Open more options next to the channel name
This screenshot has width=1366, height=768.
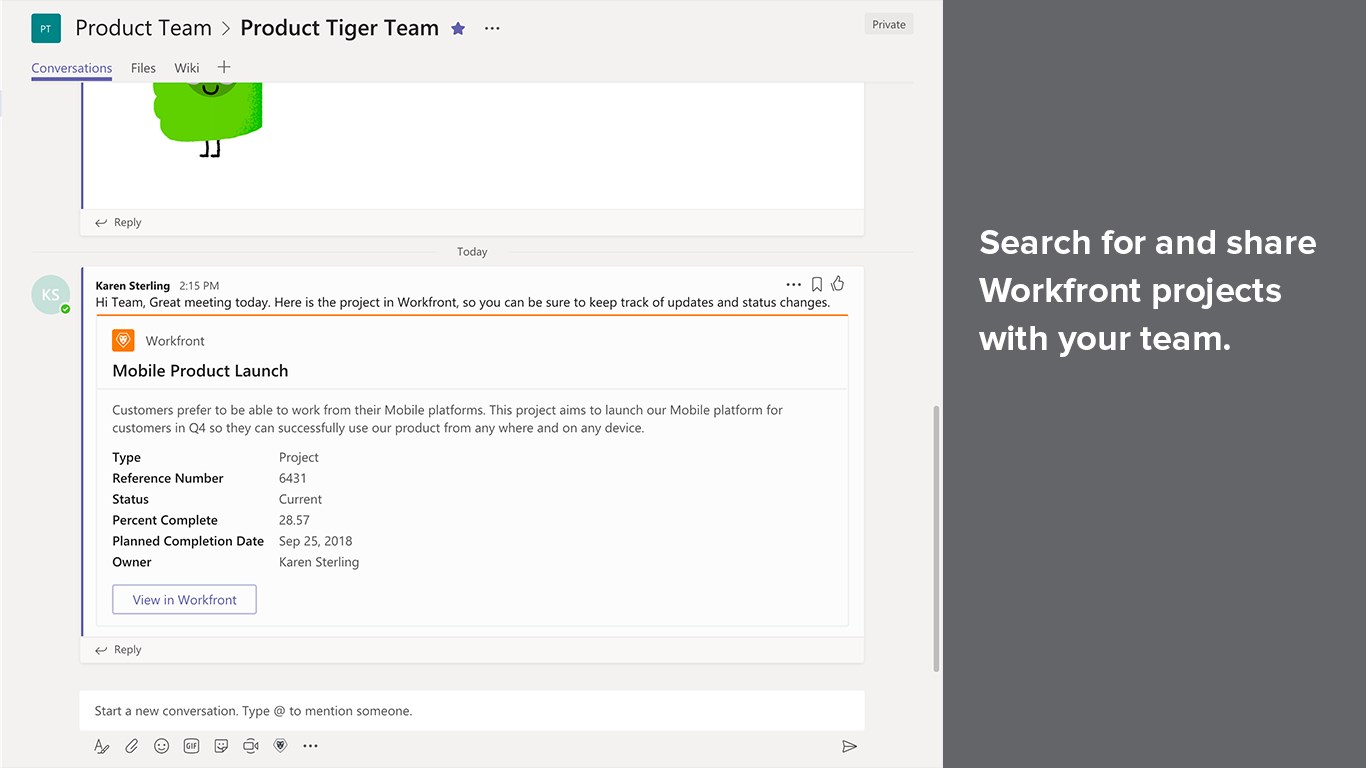pos(492,28)
